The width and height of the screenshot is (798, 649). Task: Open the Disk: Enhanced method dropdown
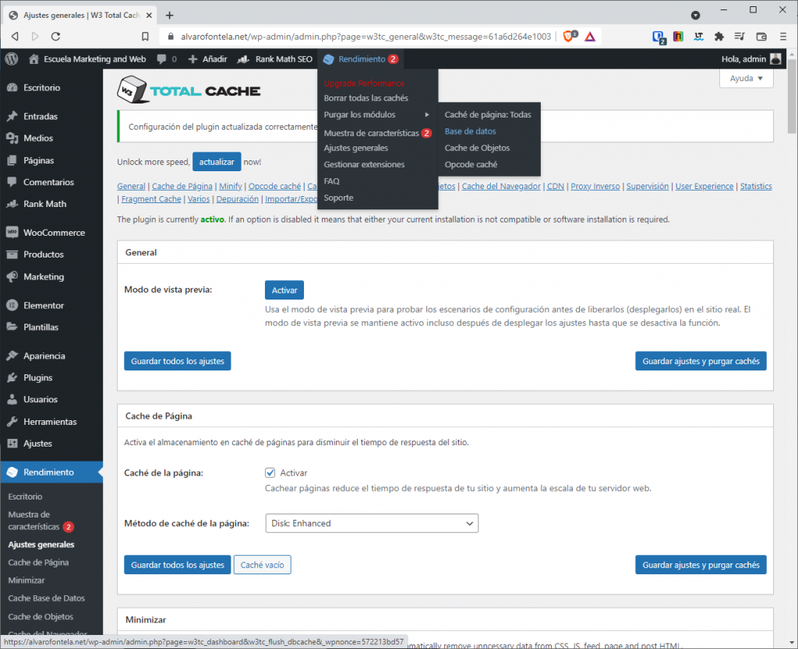coord(372,523)
